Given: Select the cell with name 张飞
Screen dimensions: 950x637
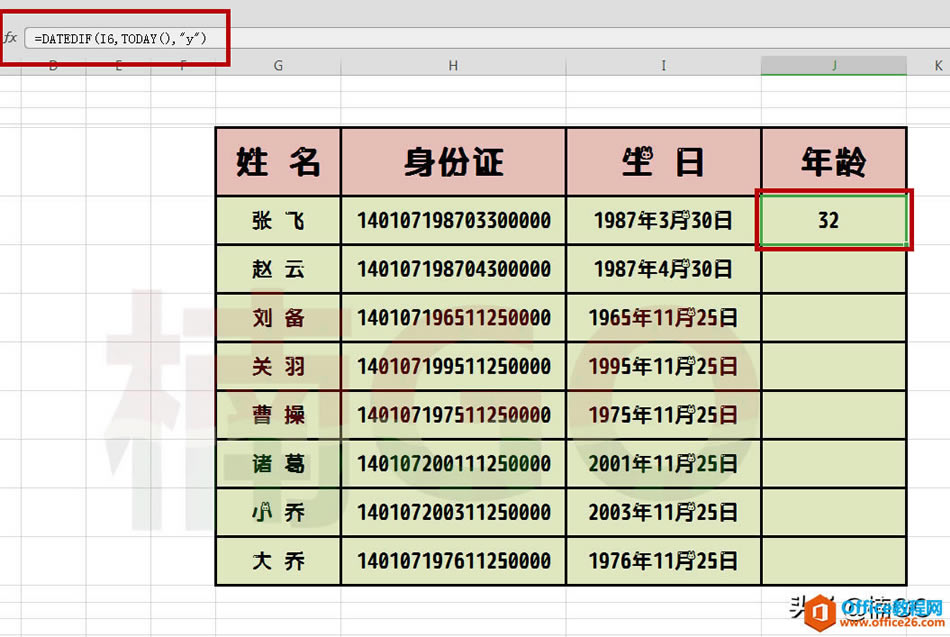Looking at the screenshot, I should coord(279,221).
